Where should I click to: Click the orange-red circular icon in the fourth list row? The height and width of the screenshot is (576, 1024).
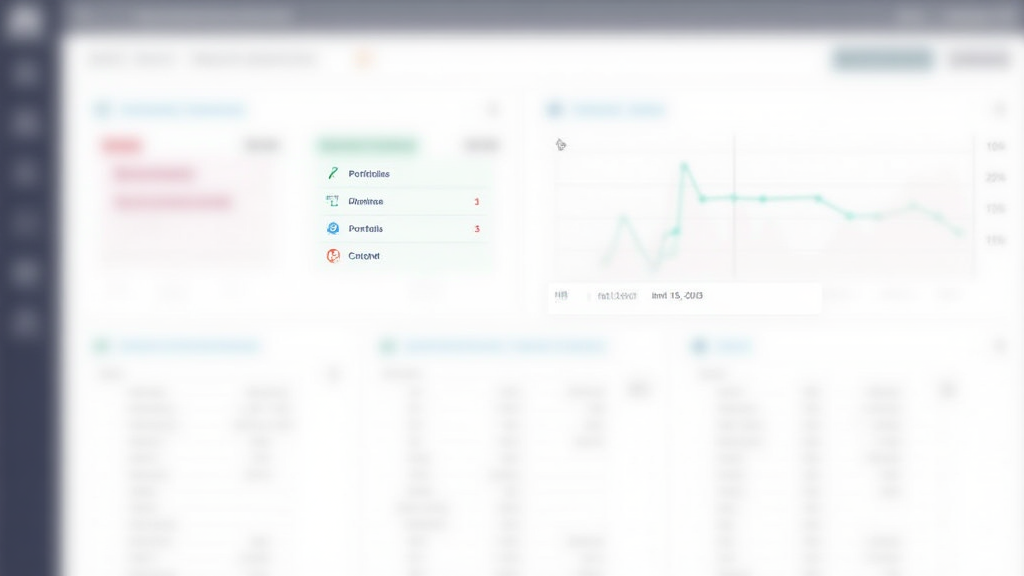click(x=333, y=256)
